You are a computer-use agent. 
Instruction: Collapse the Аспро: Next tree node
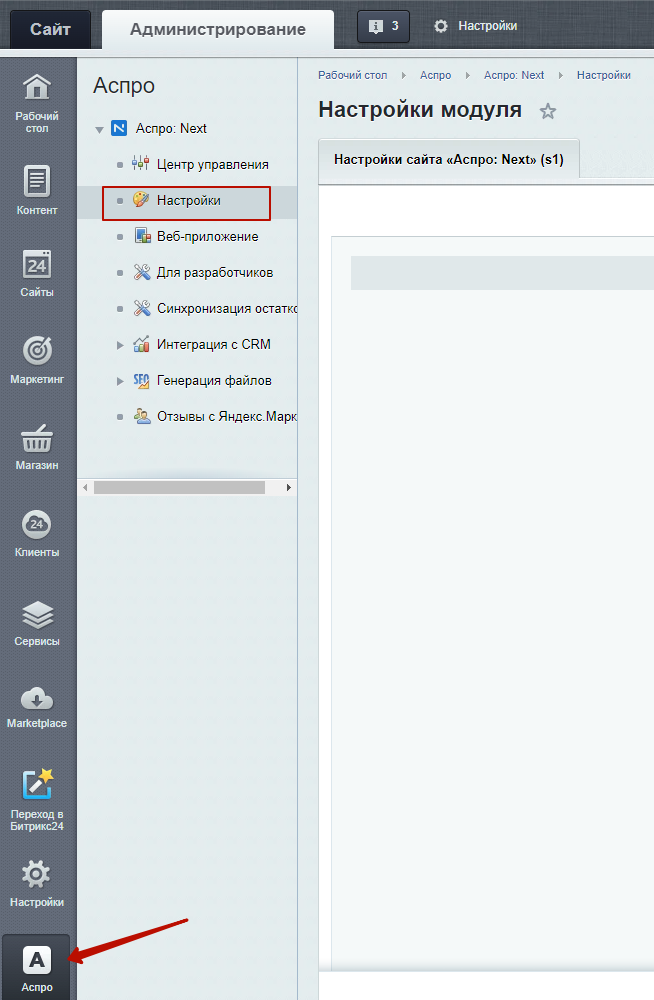(x=99, y=129)
